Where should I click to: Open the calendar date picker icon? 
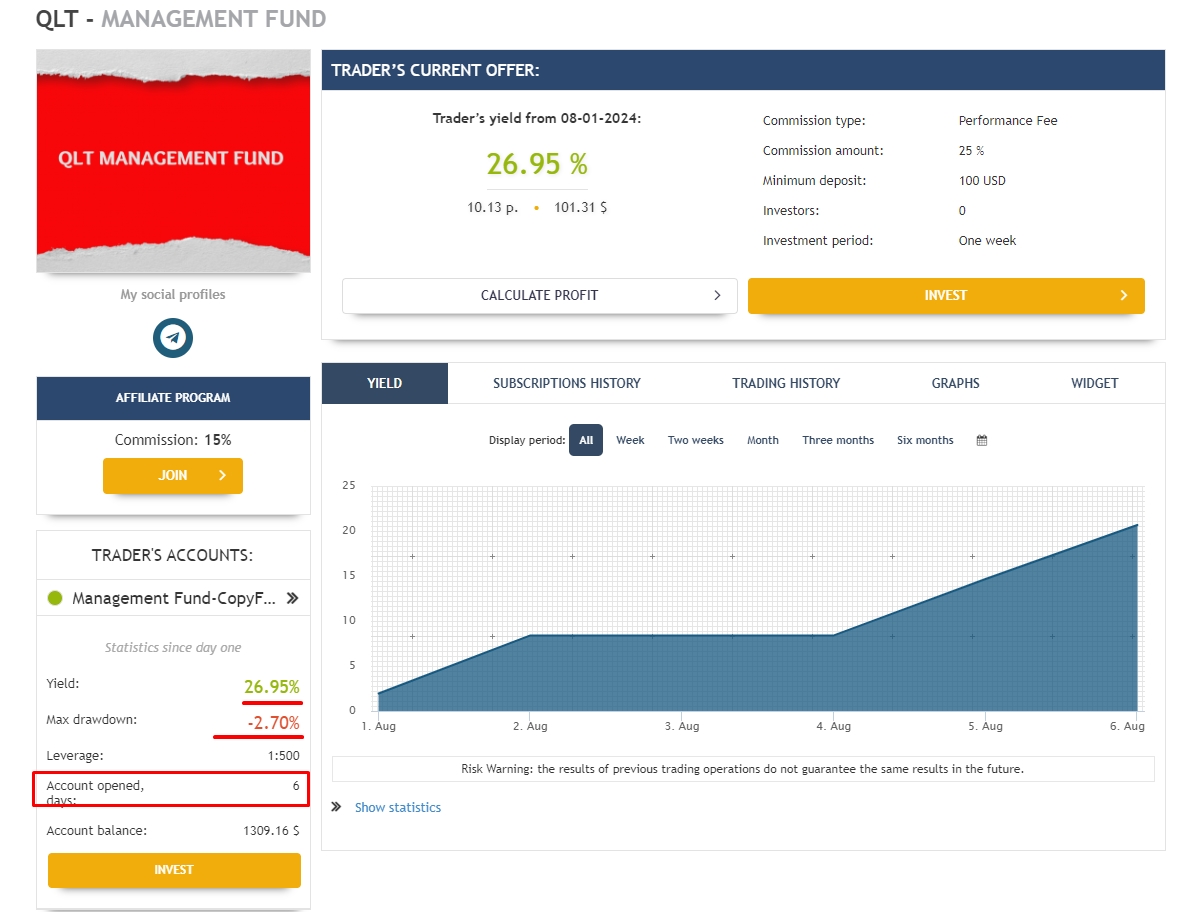pos(982,440)
